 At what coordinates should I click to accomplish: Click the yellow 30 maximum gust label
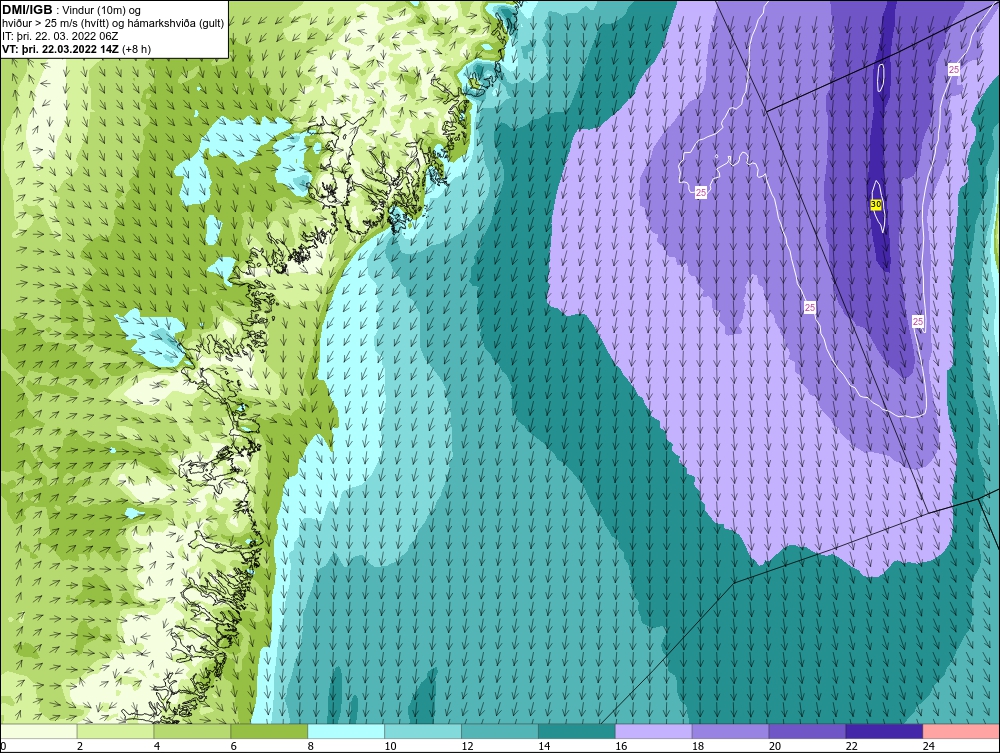coord(876,205)
